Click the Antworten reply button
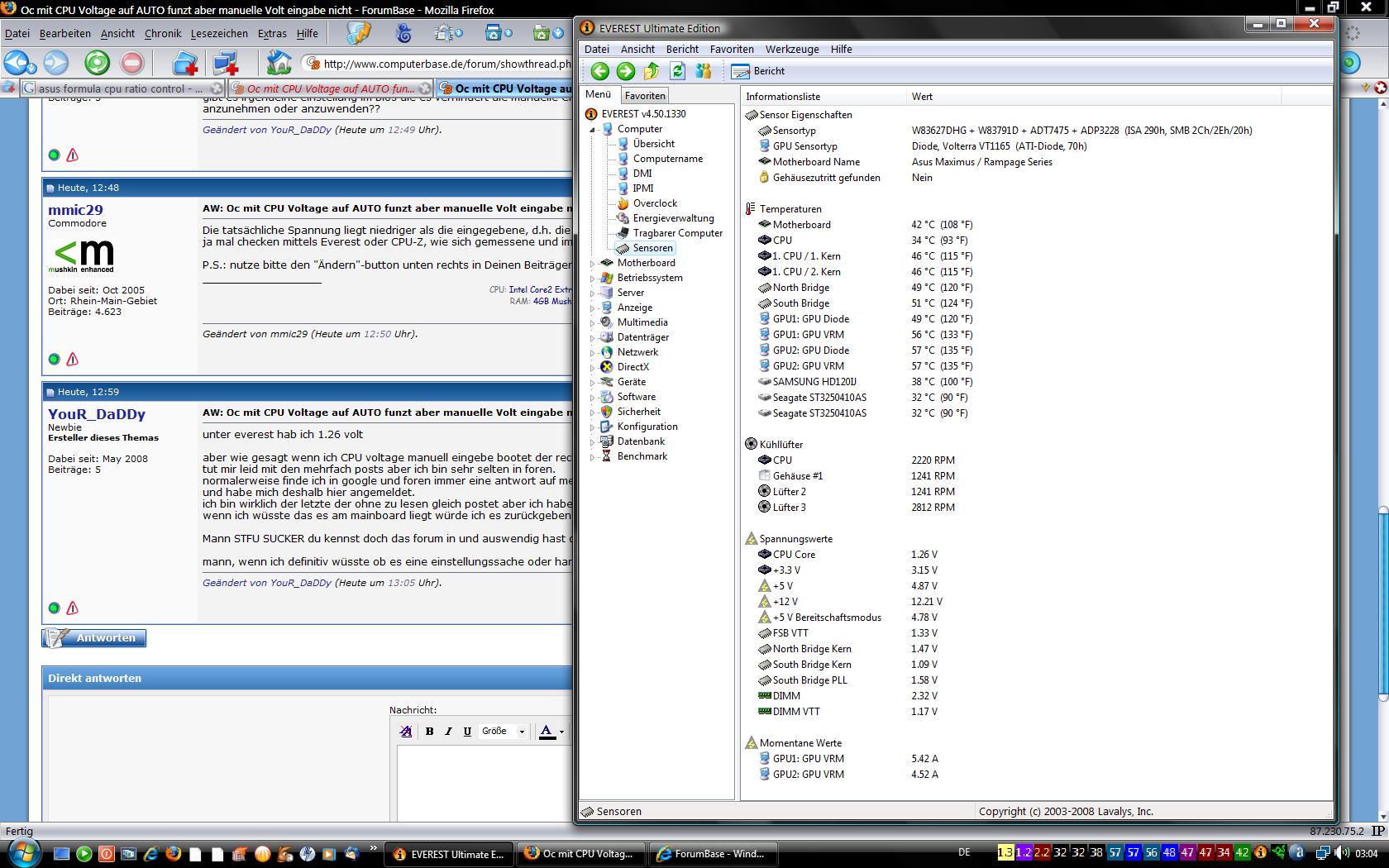The image size is (1389, 868). click(94, 638)
